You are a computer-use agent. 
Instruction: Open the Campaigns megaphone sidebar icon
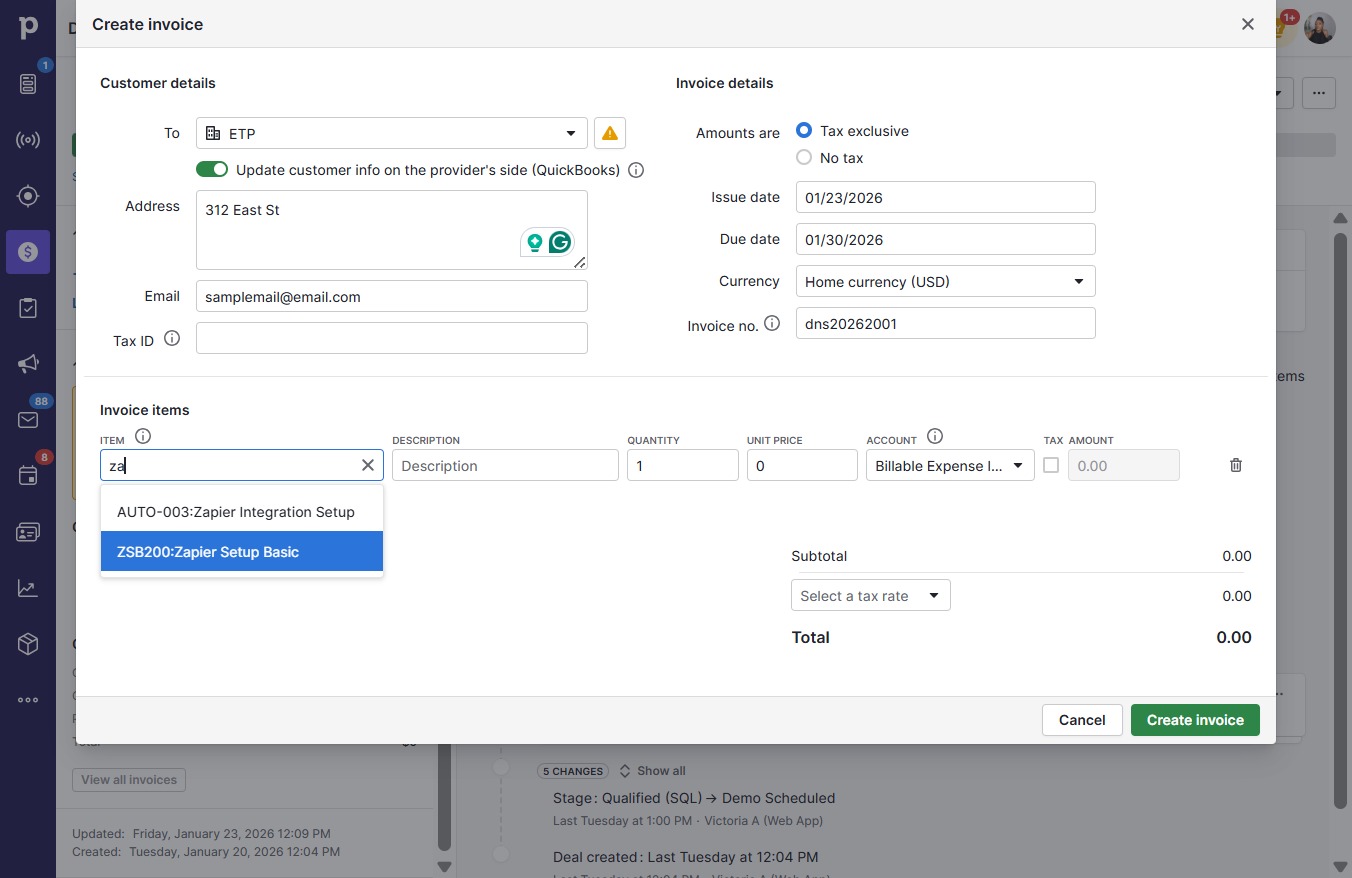click(x=28, y=364)
